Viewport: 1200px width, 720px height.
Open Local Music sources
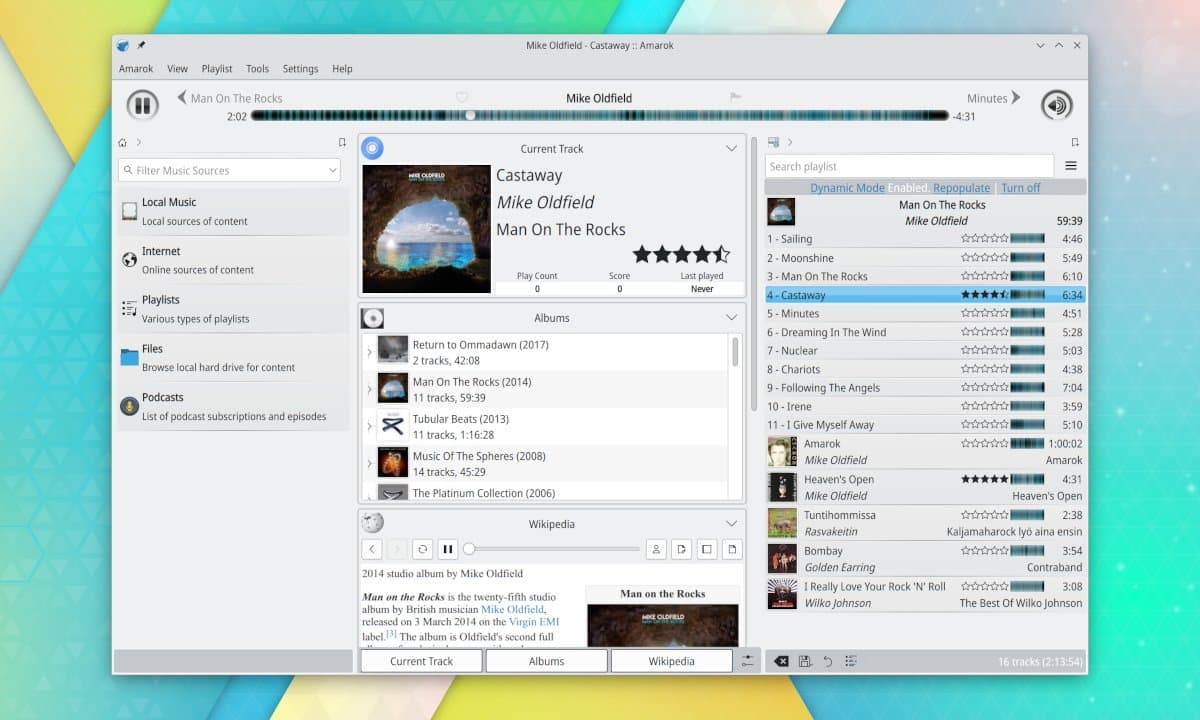(x=232, y=211)
